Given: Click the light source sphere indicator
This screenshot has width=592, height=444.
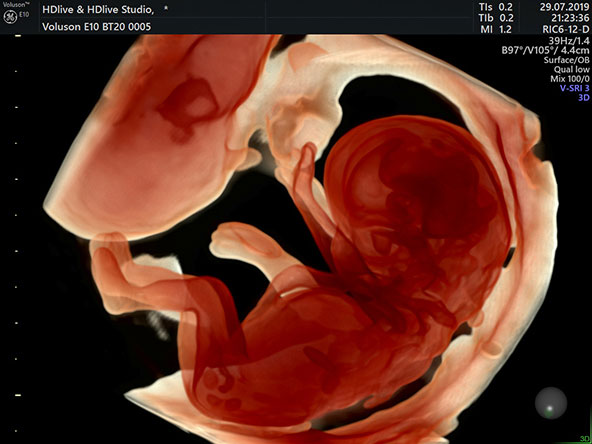Looking at the screenshot, I should pyautogui.click(x=551, y=403).
